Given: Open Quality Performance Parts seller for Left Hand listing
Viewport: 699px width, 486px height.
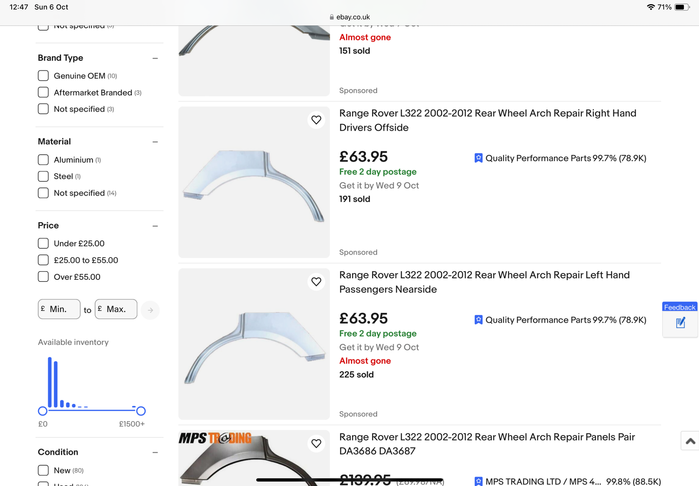Looking at the screenshot, I should pos(566,320).
